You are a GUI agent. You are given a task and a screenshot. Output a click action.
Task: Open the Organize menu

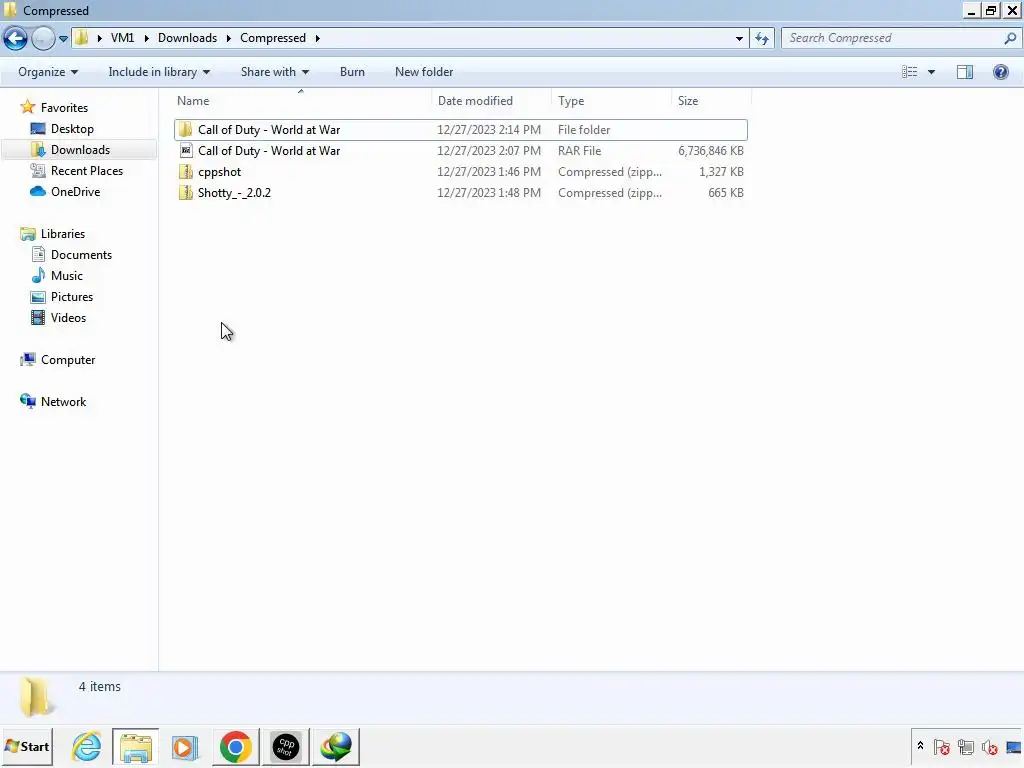click(48, 72)
